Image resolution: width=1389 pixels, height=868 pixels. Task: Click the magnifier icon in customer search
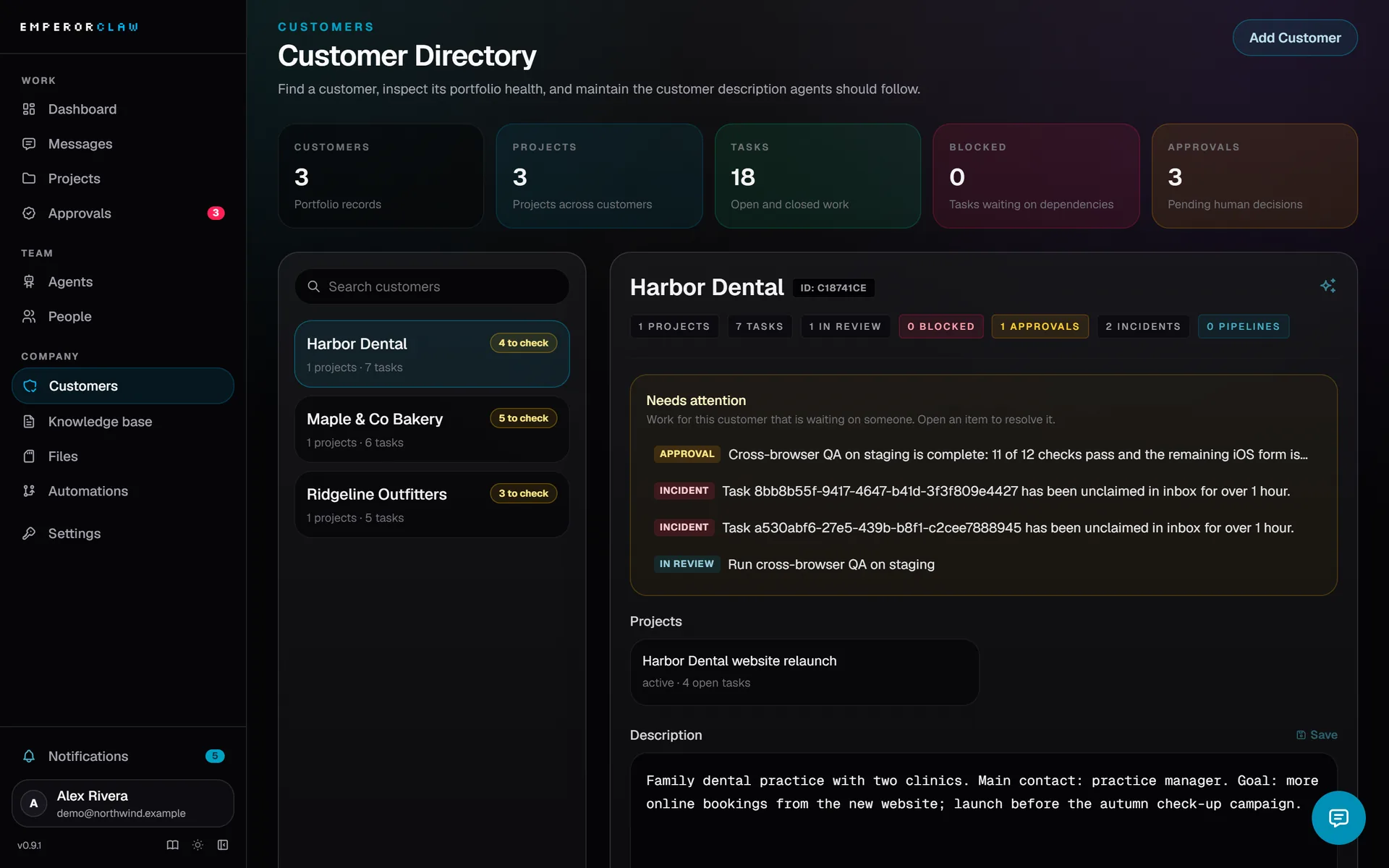pos(313,286)
